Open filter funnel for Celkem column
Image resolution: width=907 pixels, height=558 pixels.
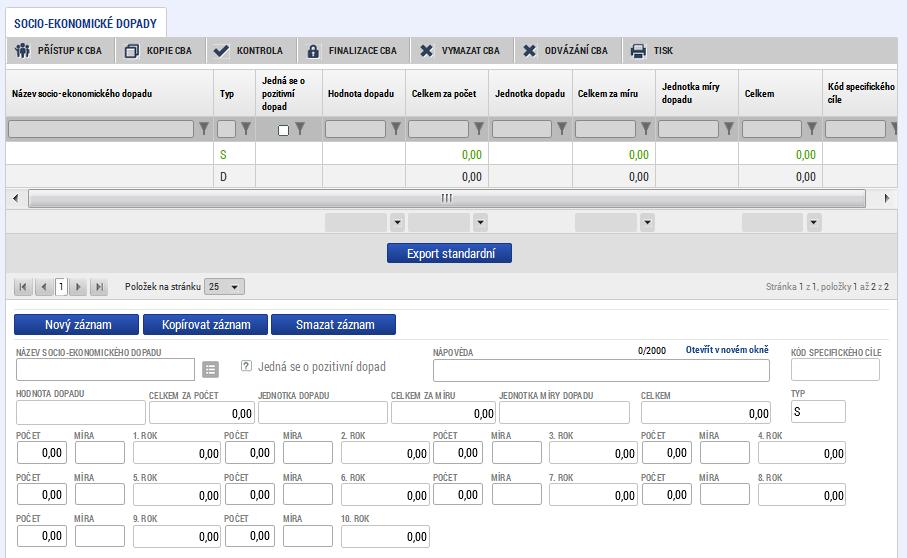(812, 128)
